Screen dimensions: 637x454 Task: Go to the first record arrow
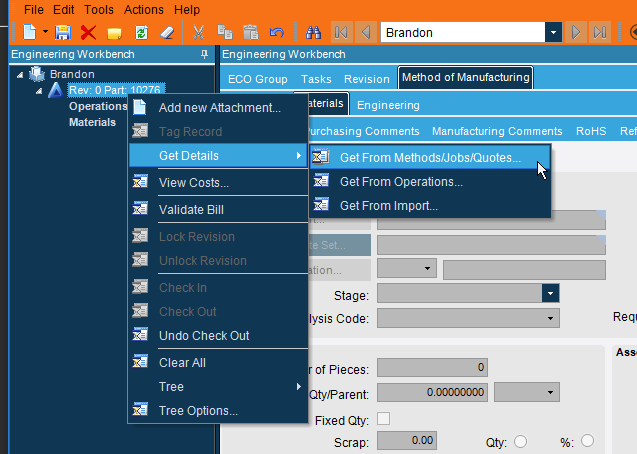[341, 32]
